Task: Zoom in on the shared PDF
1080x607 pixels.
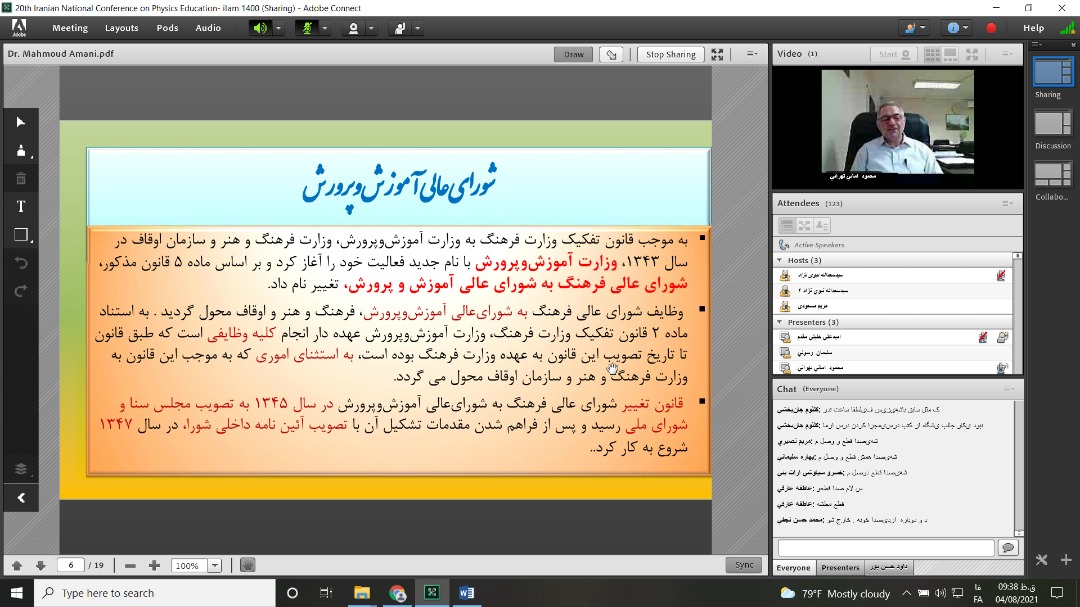Action: (154, 565)
